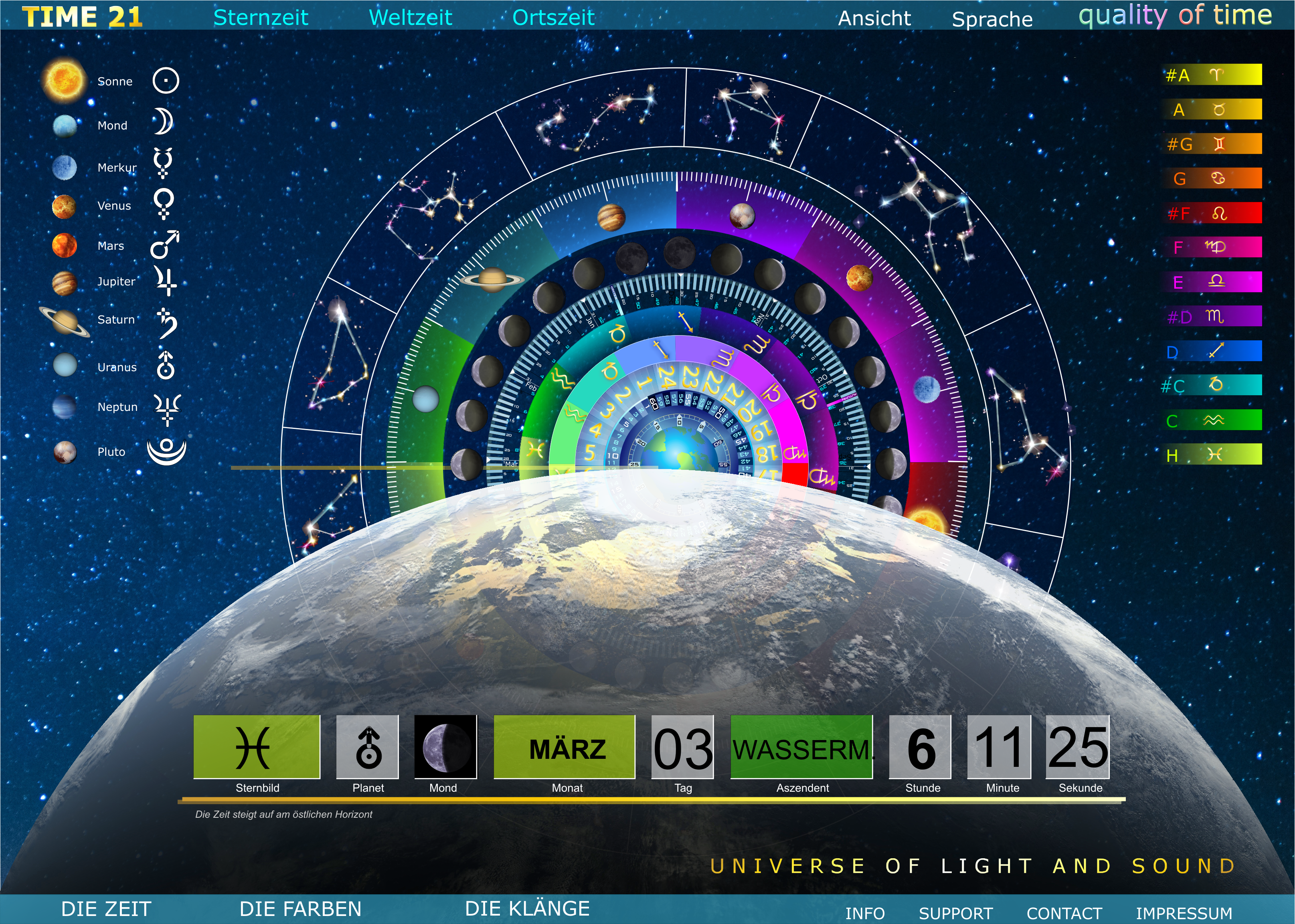Select the Mars arrow symbol glyph
Image resolution: width=1295 pixels, height=924 pixels.
[165, 245]
